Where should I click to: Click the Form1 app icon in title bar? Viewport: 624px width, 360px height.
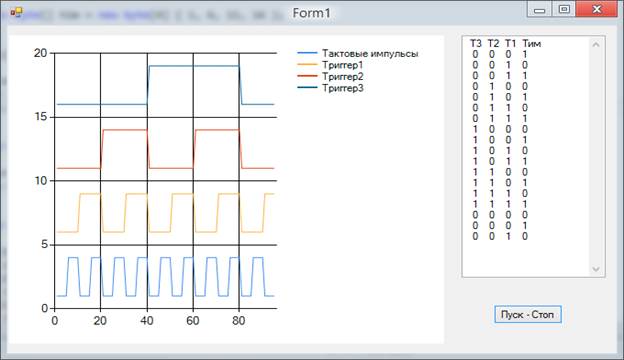click(x=16, y=12)
